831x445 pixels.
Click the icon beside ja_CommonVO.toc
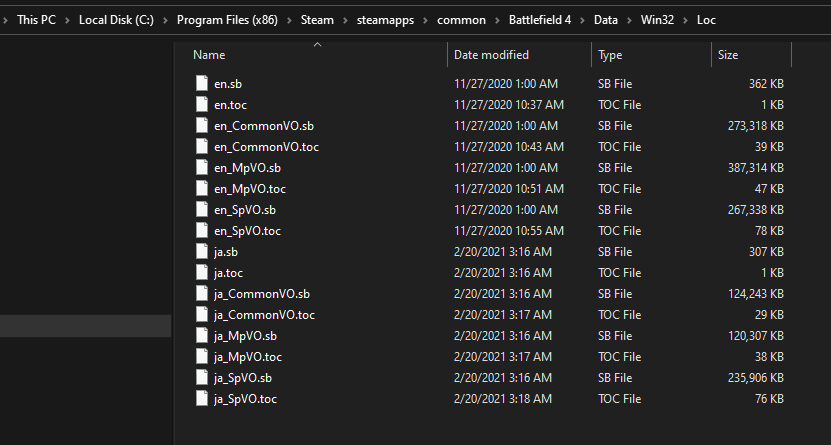(x=202, y=315)
